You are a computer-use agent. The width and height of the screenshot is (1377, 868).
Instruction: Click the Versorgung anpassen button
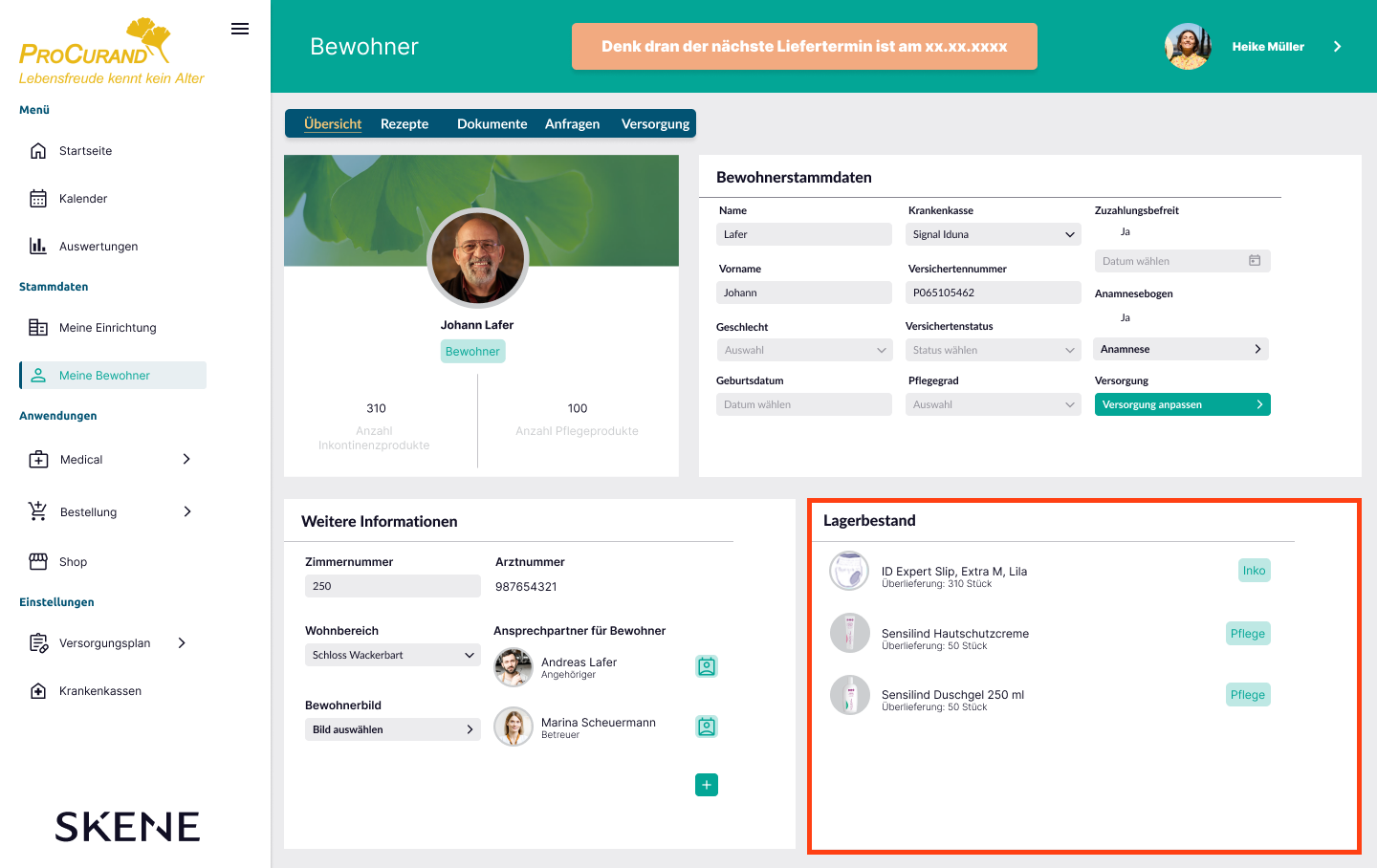tap(1182, 404)
